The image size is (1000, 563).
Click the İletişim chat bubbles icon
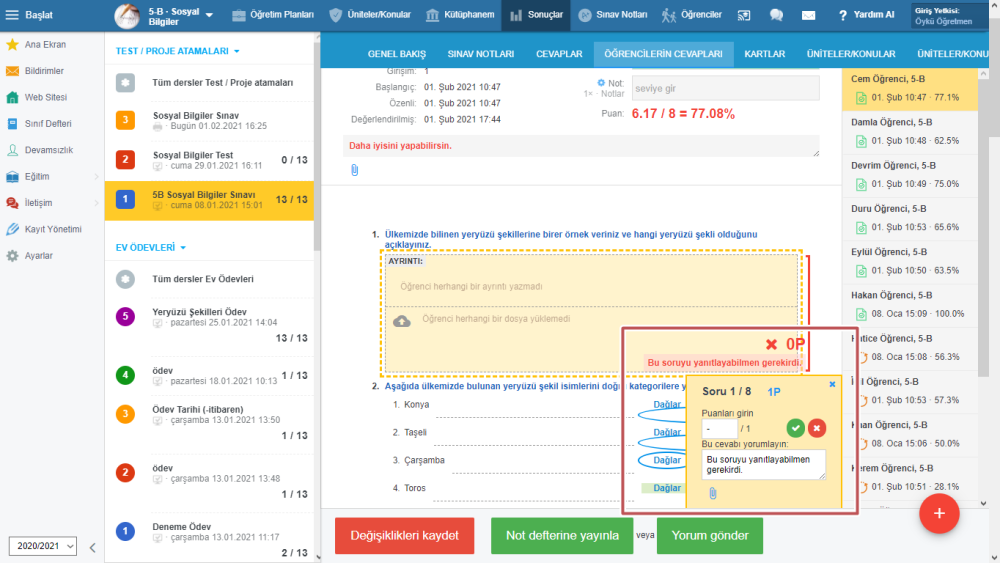[12, 203]
